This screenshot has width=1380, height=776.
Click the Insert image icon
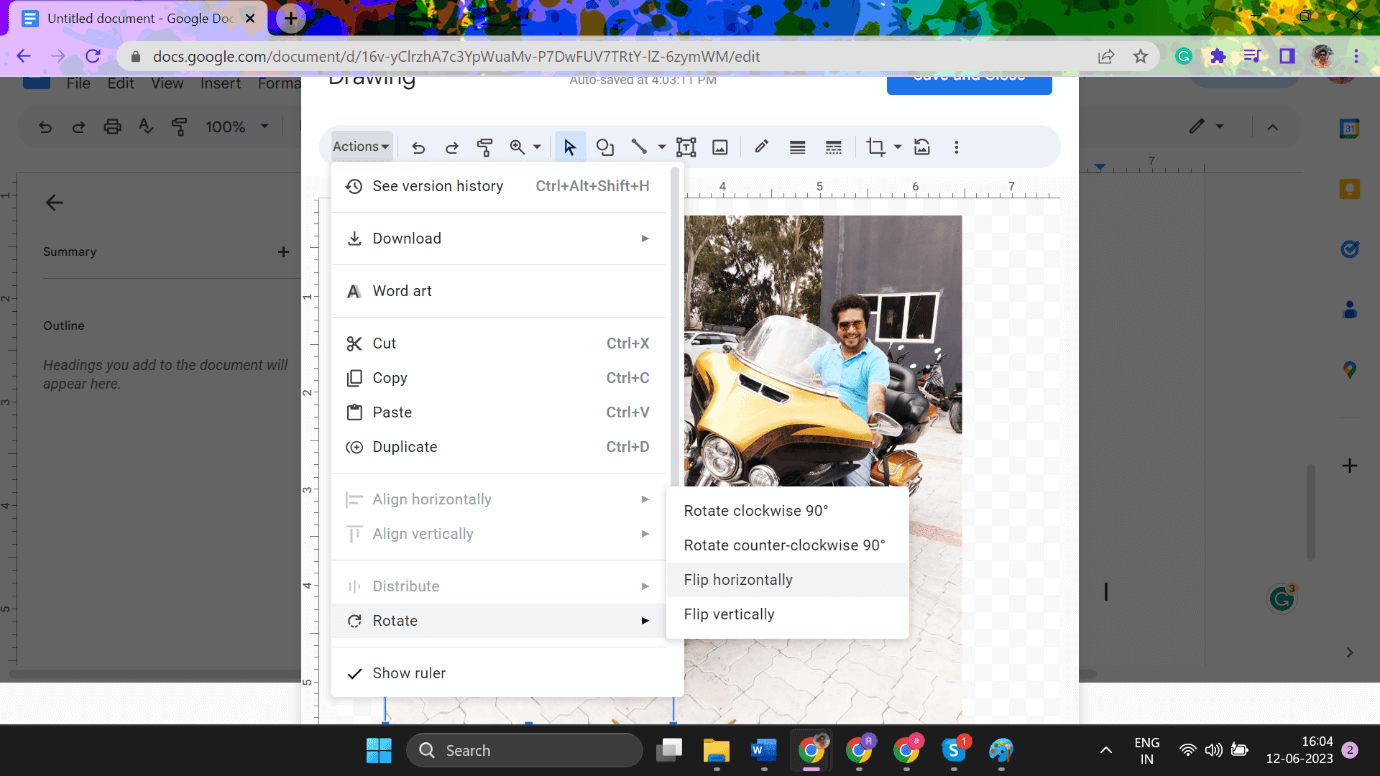coord(720,147)
